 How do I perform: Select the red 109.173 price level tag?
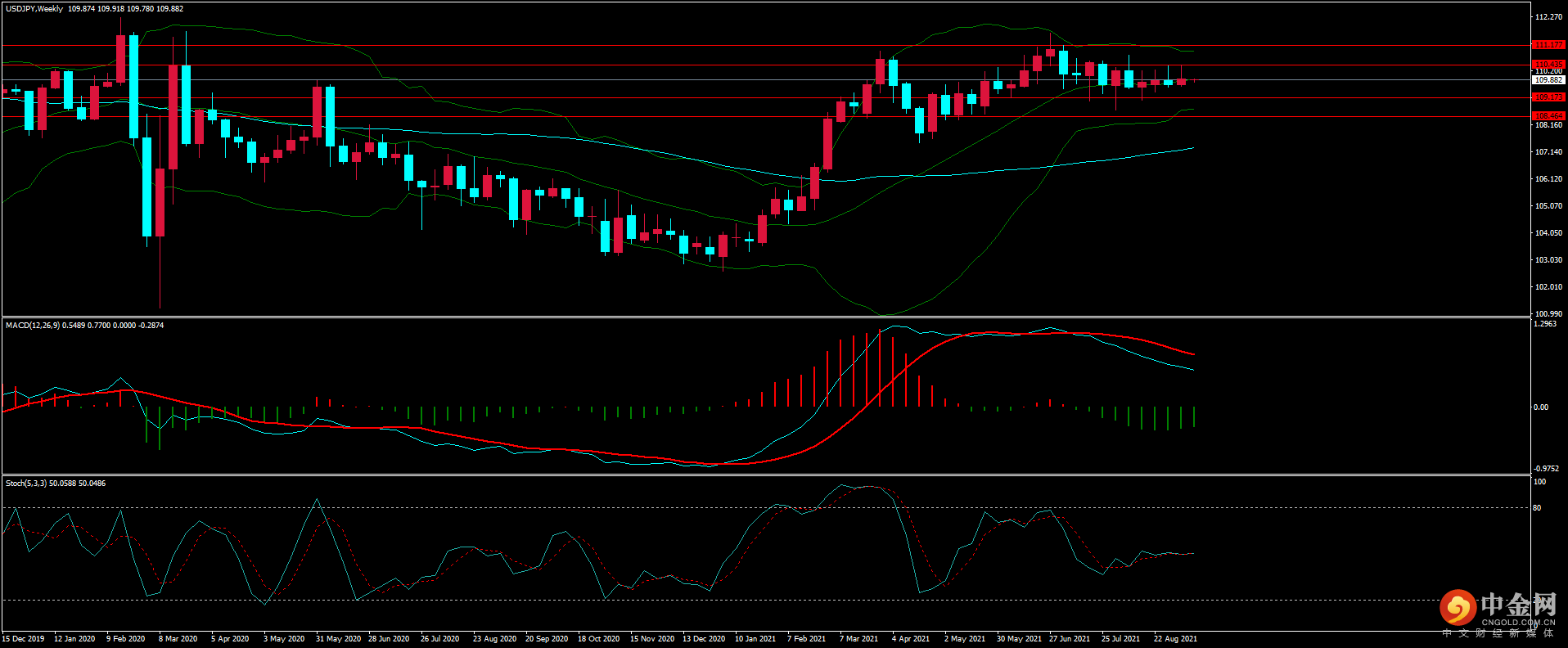tap(1548, 97)
